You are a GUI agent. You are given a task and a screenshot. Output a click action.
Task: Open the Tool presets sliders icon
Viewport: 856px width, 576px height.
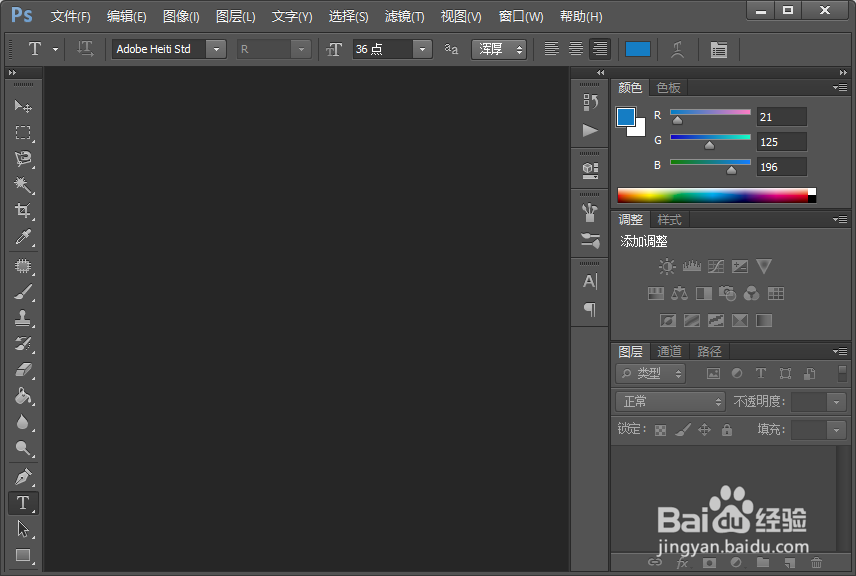(590, 240)
